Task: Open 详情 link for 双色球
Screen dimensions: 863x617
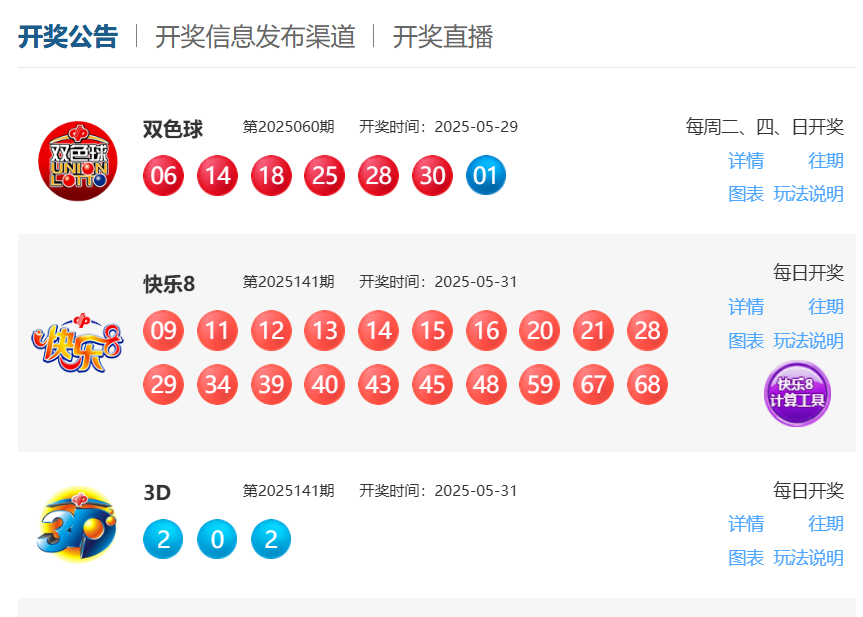Action: (x=746, y=161)
